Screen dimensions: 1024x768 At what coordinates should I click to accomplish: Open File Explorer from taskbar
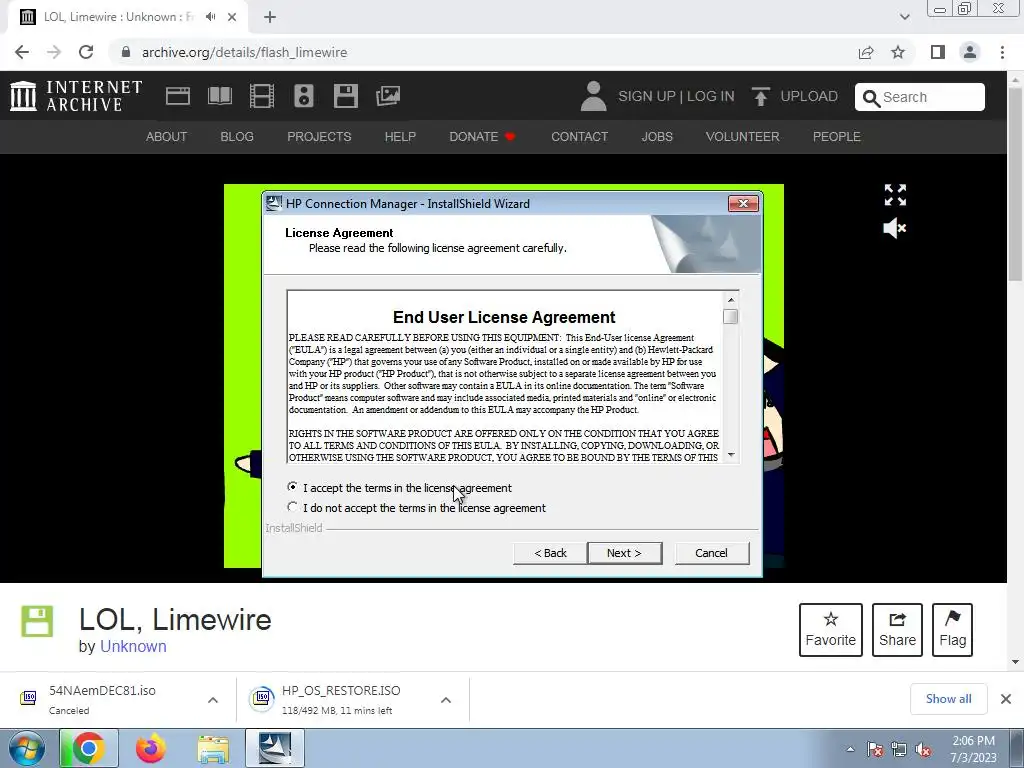pyautogui.click(x=213, y=749)
